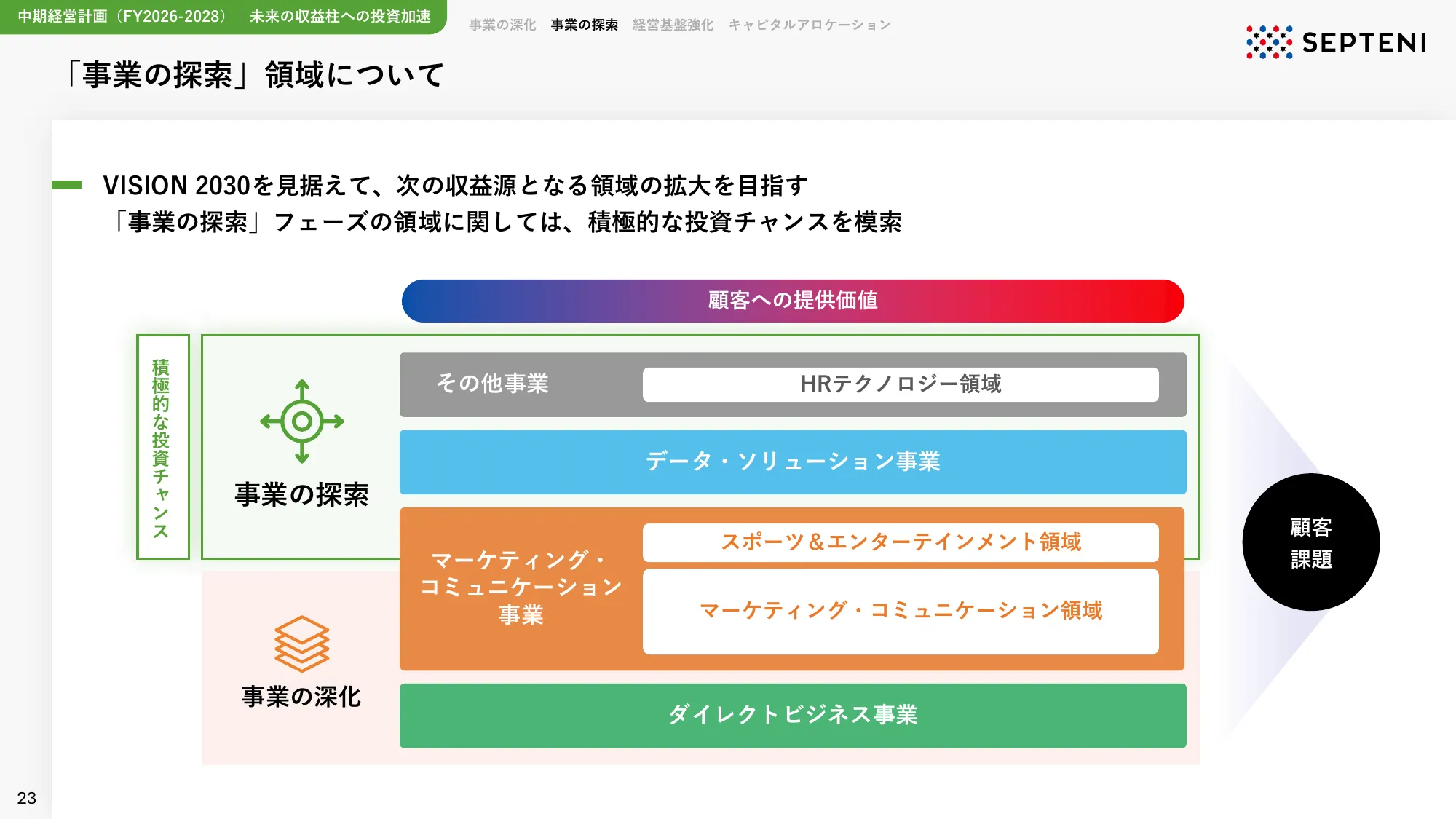
Task: Select the compass icon above 事業の探索
Action: pos(301,420)
